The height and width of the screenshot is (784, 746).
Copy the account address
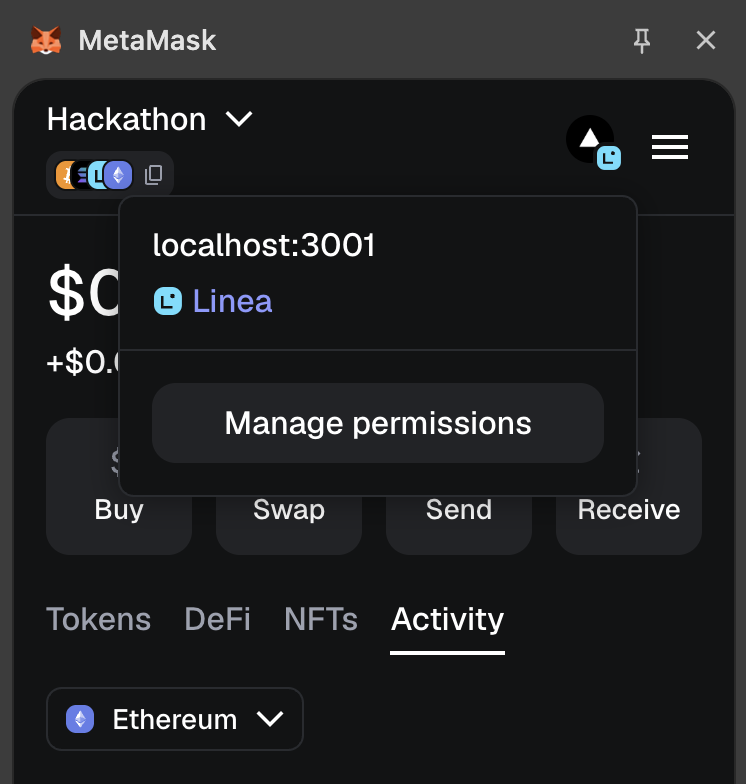click(153, 175)
